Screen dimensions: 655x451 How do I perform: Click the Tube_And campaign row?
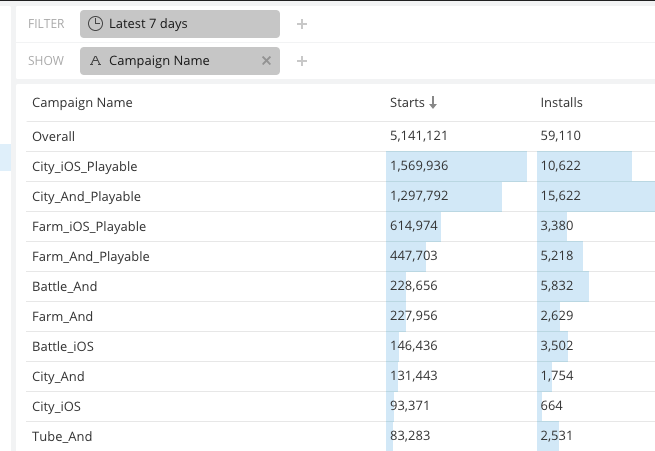(340, 436)
